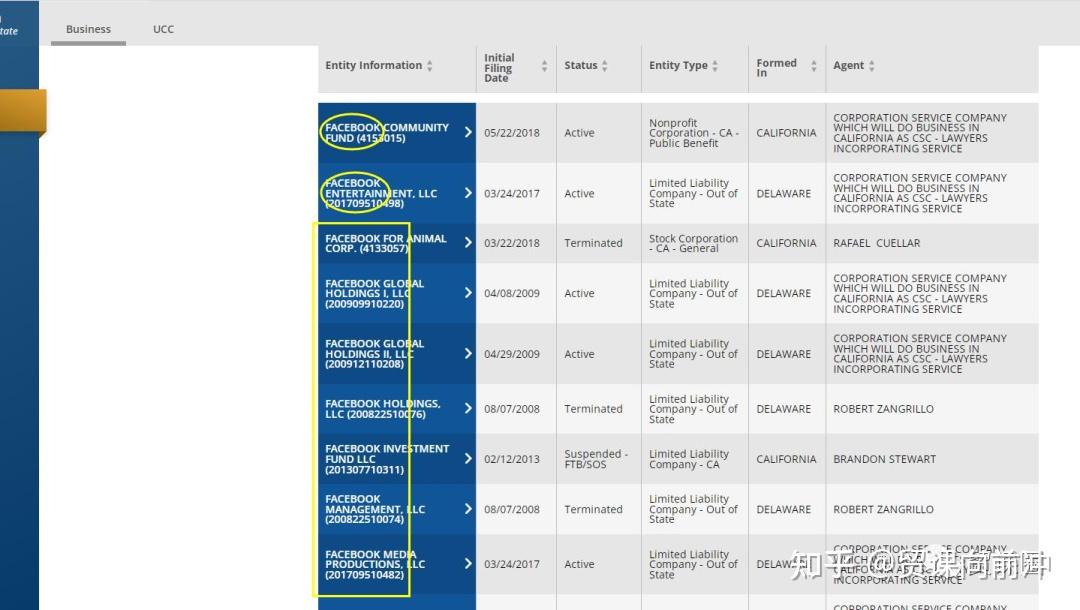1080x610 pixels.
Task: Select agent RAFAEL CUELLAR
Action: click(877, 243)
